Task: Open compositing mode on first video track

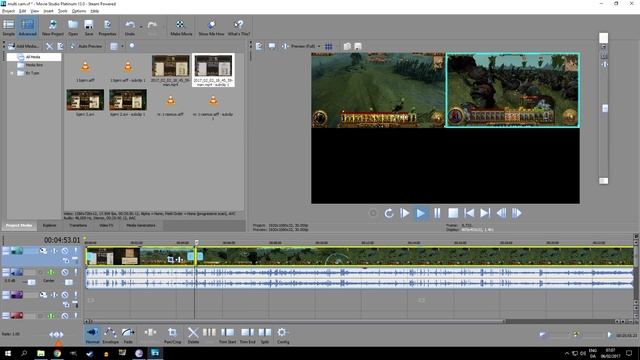Action: (x=66, y=260)
